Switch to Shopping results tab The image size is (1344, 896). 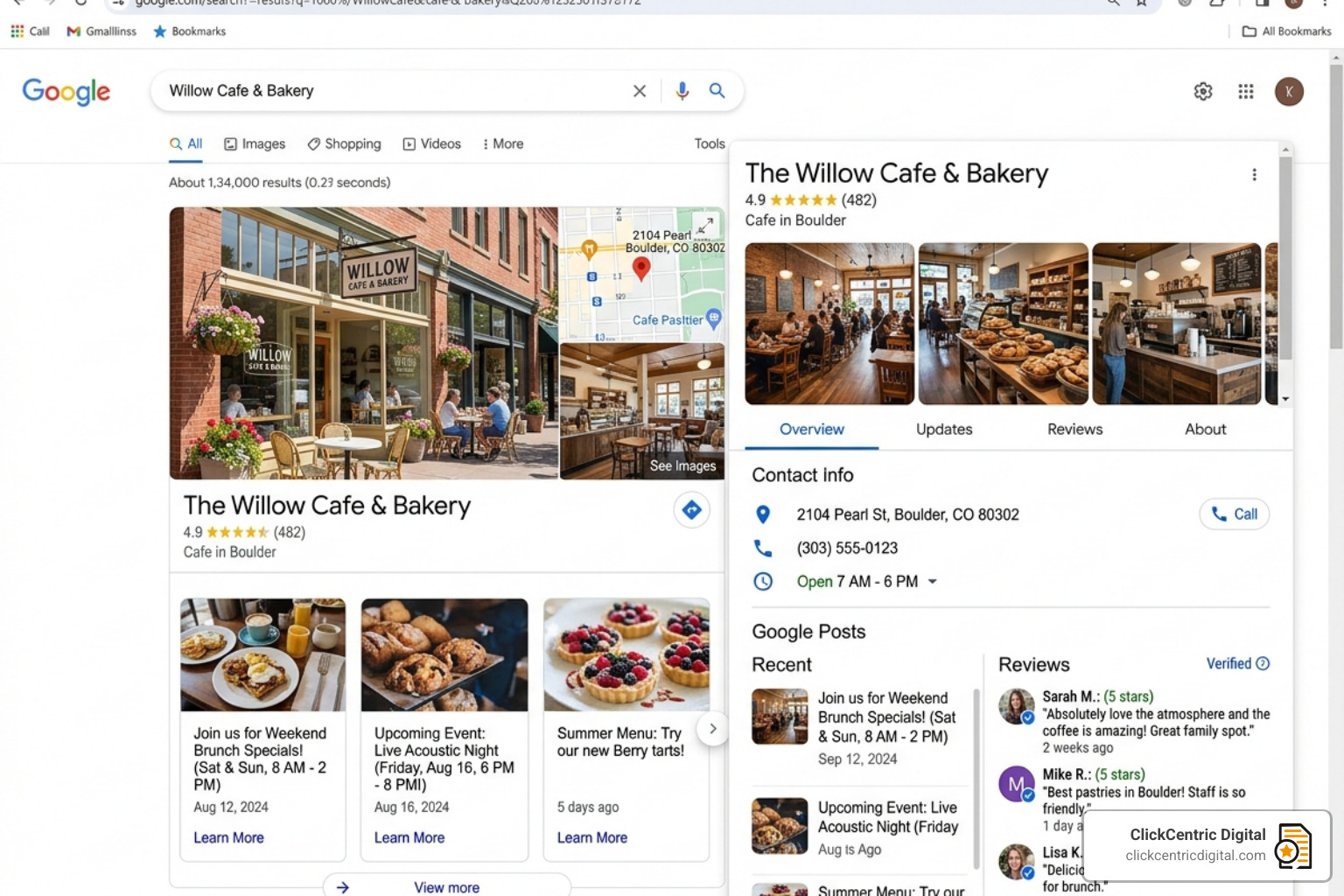point(344,144)
